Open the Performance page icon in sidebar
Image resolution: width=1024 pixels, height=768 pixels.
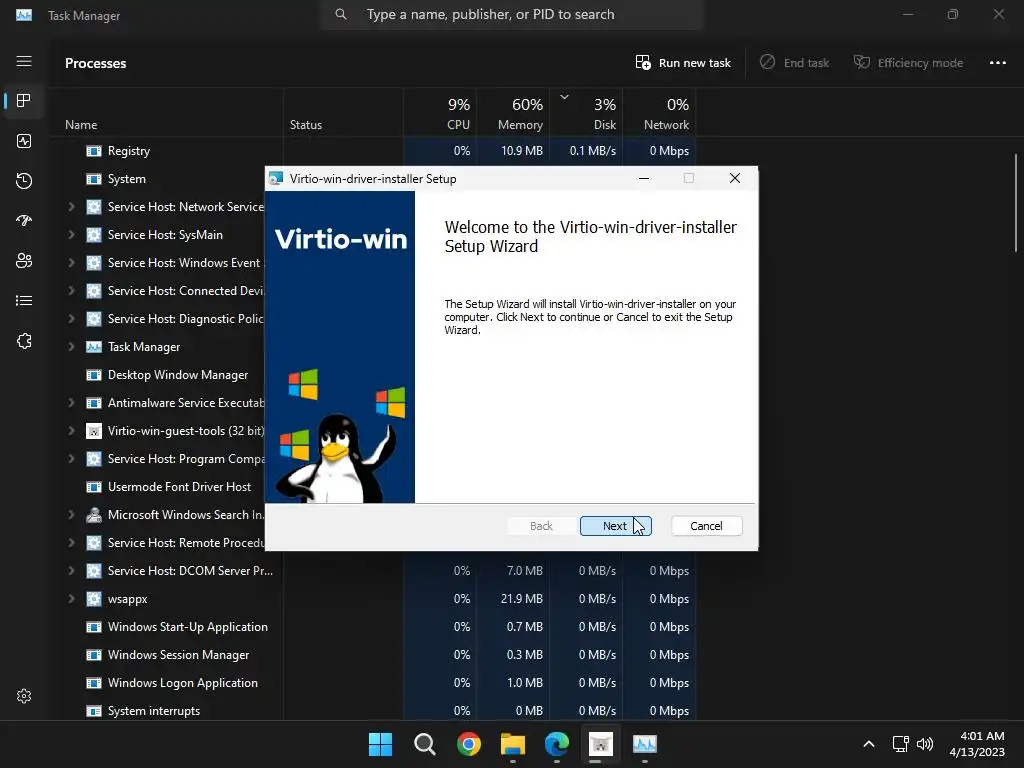coord(24,141)
